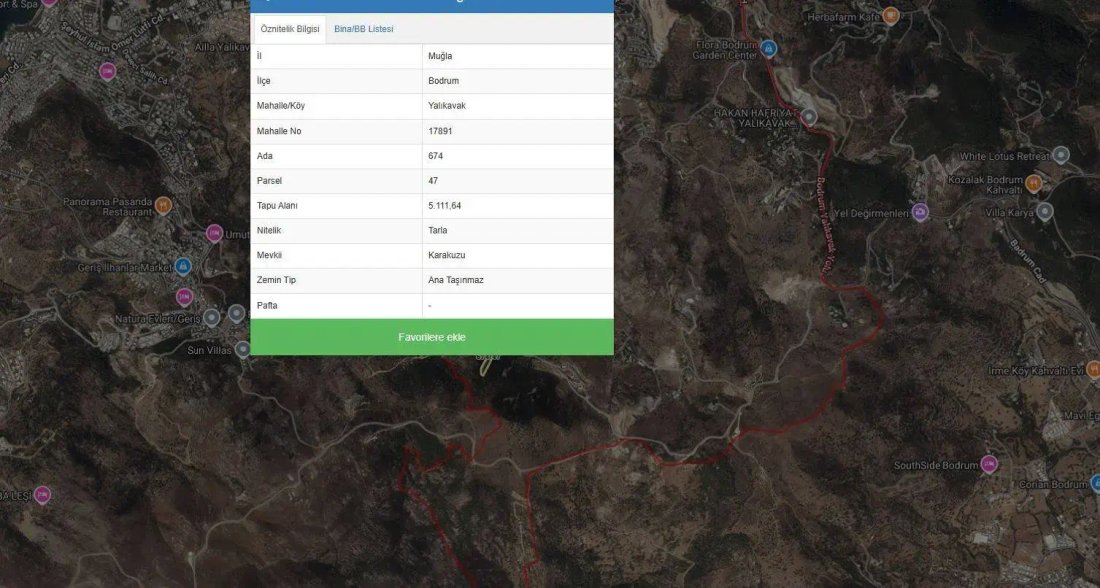The image size is (1100, 588).
Task: Switch to the Öznitelik Bilgisi tab
Action: point(290,29)
